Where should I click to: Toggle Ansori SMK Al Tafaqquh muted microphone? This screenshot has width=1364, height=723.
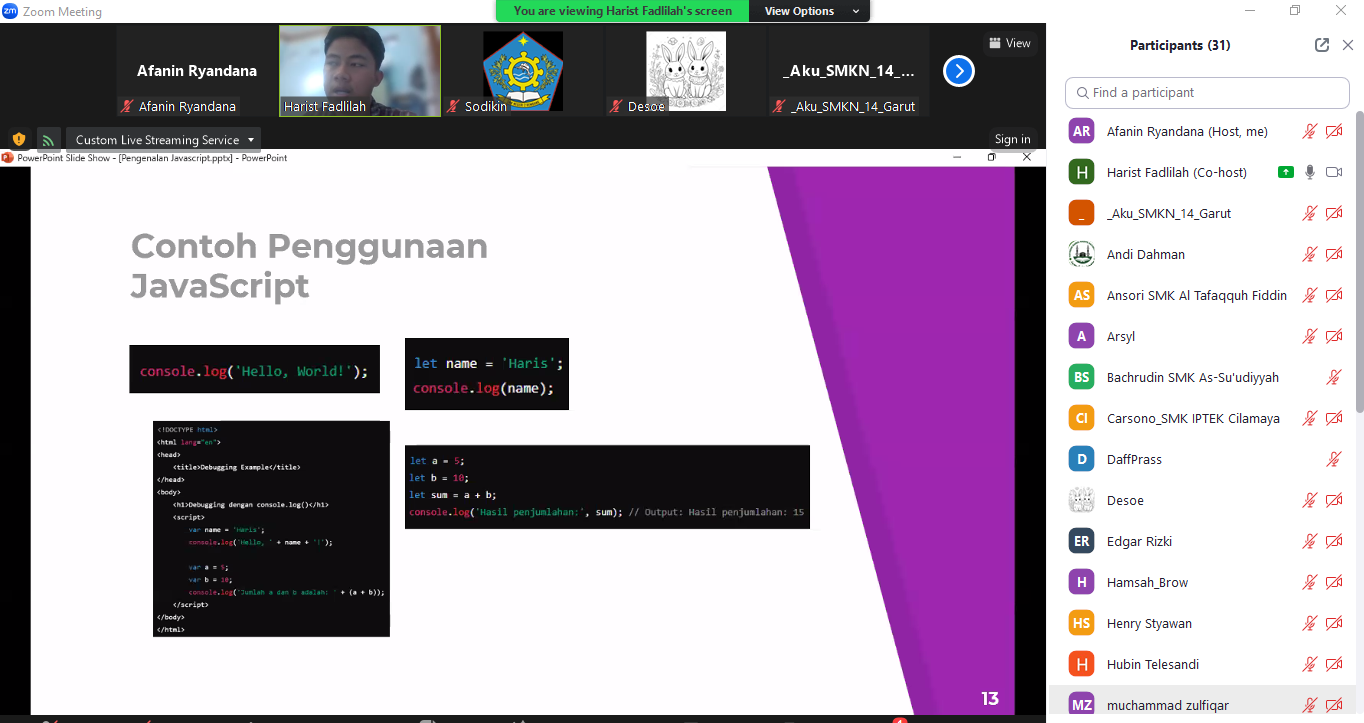[1309, 295]
